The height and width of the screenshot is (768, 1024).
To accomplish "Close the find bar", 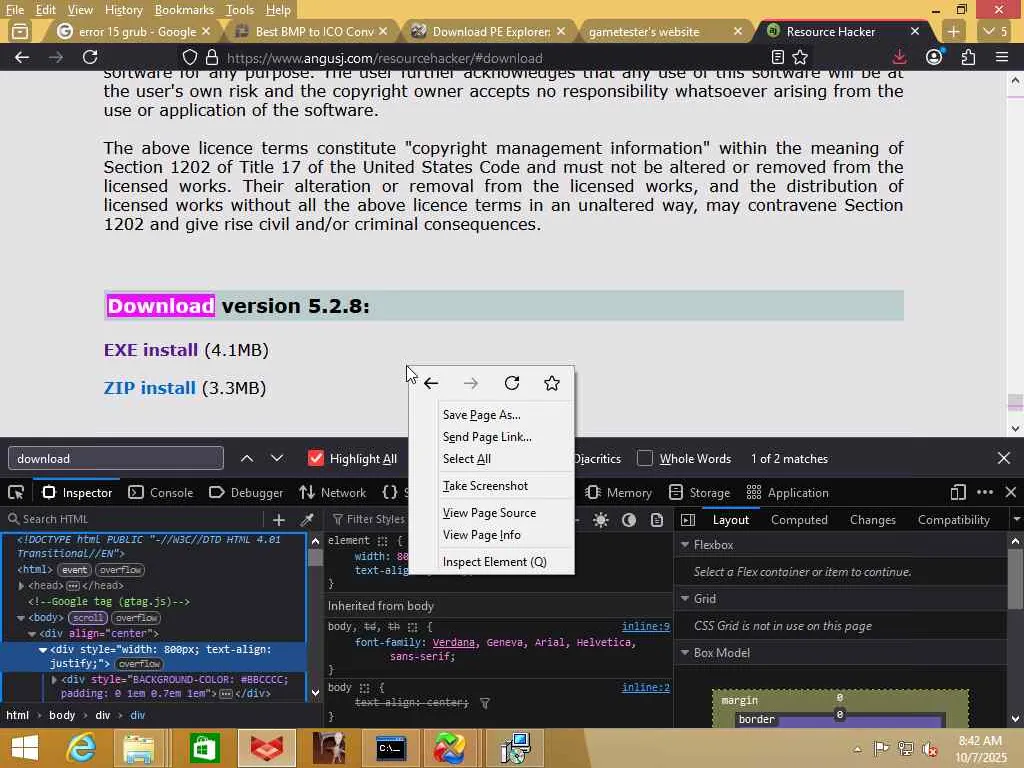I will [x=1004, y=458].
